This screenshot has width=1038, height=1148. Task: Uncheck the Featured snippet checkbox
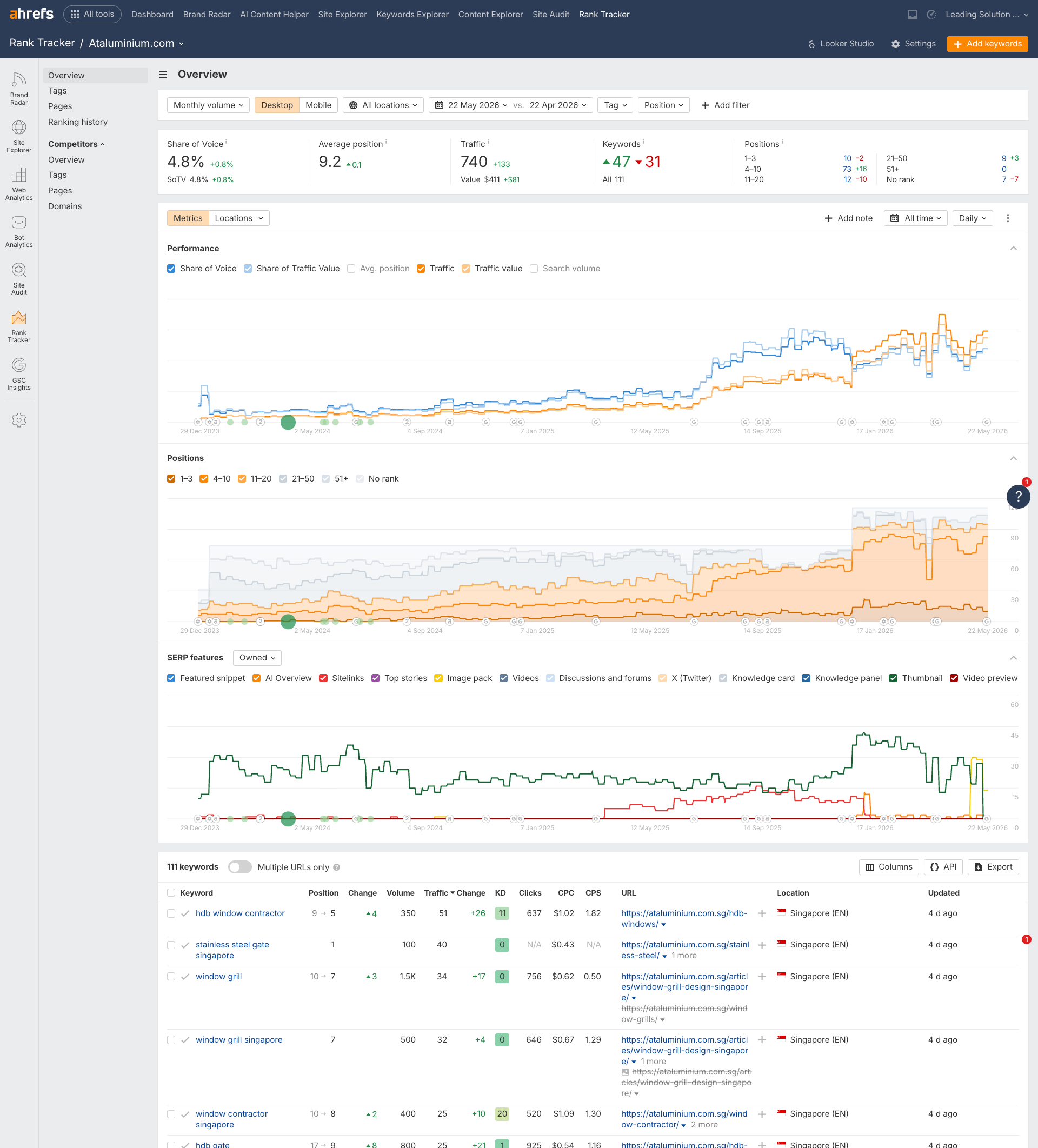[171, 678]
